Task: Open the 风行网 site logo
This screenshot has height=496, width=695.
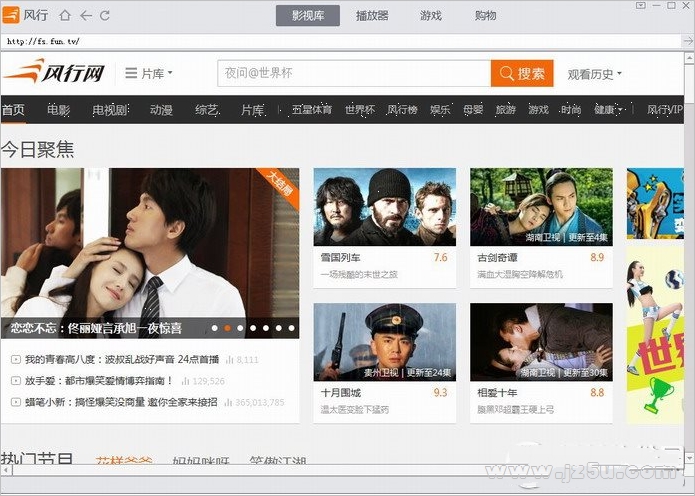Action: pyautogui.click(x=54, y=72)
